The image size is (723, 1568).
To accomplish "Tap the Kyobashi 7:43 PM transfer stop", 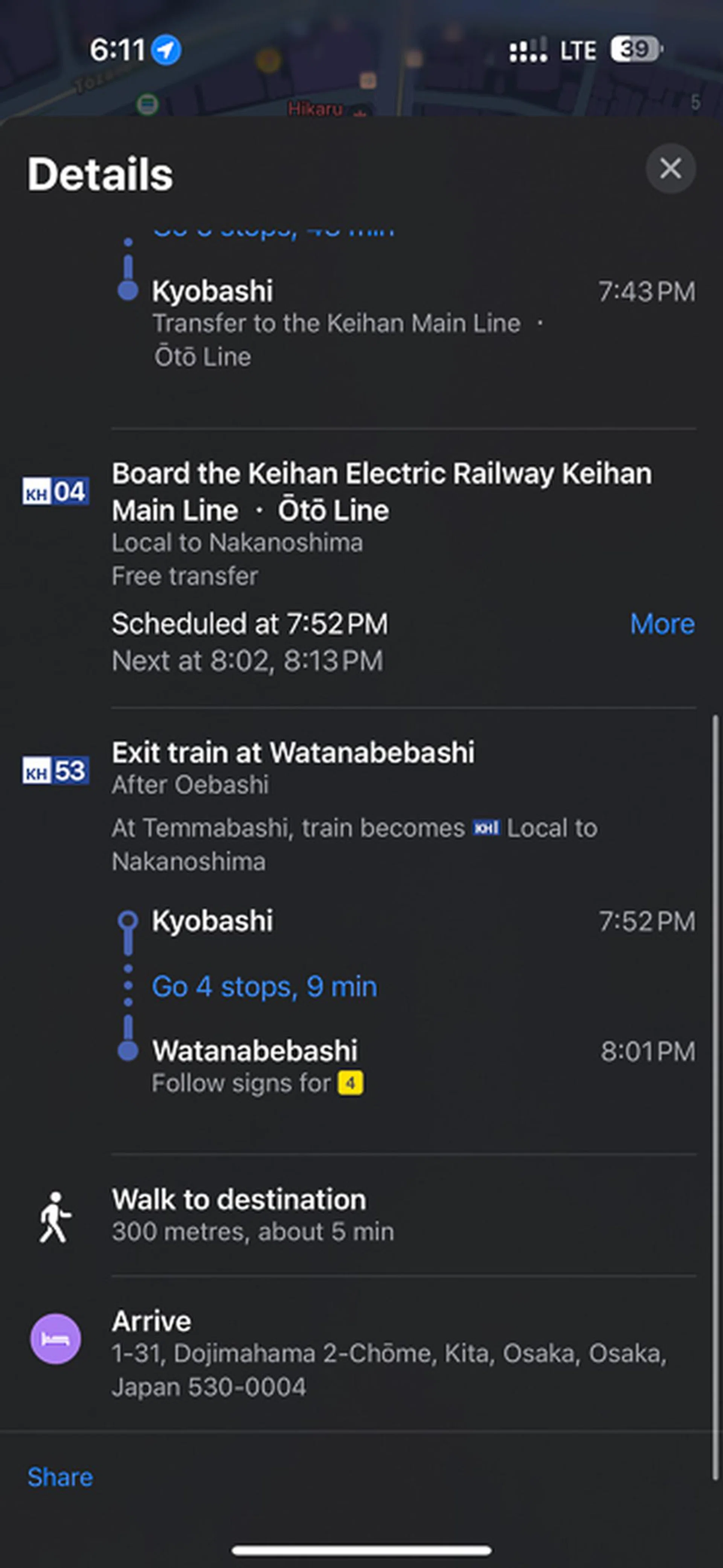I will click(212, 292).
